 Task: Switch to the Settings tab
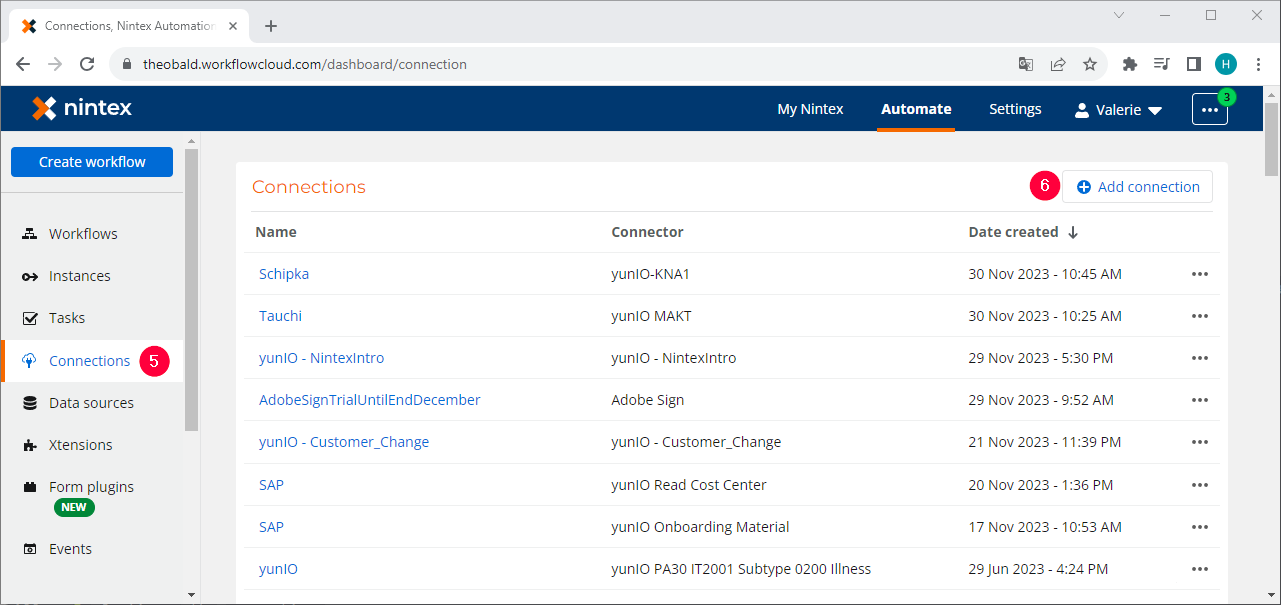[1014, 109]
